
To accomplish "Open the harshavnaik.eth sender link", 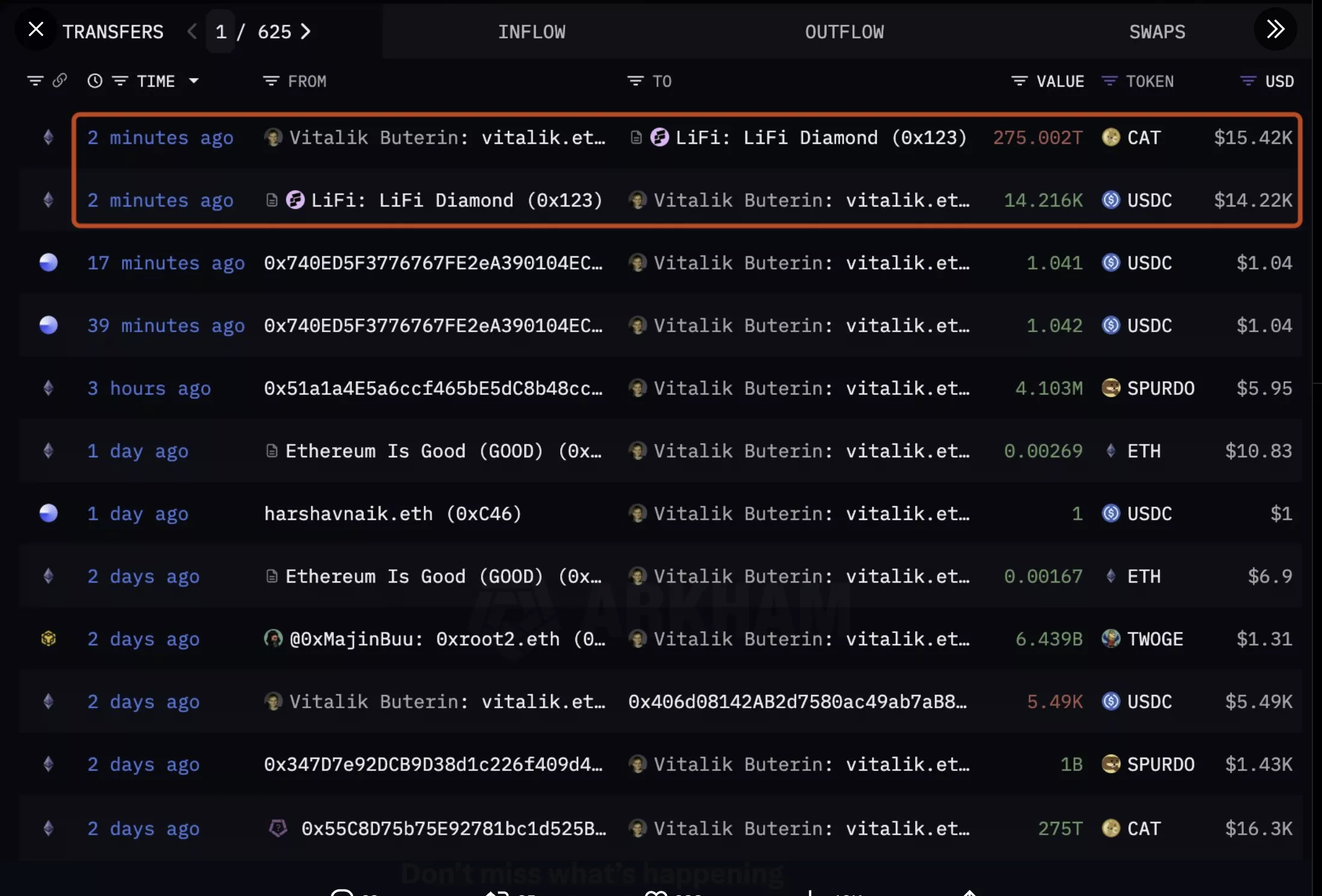I will [392, 513].
